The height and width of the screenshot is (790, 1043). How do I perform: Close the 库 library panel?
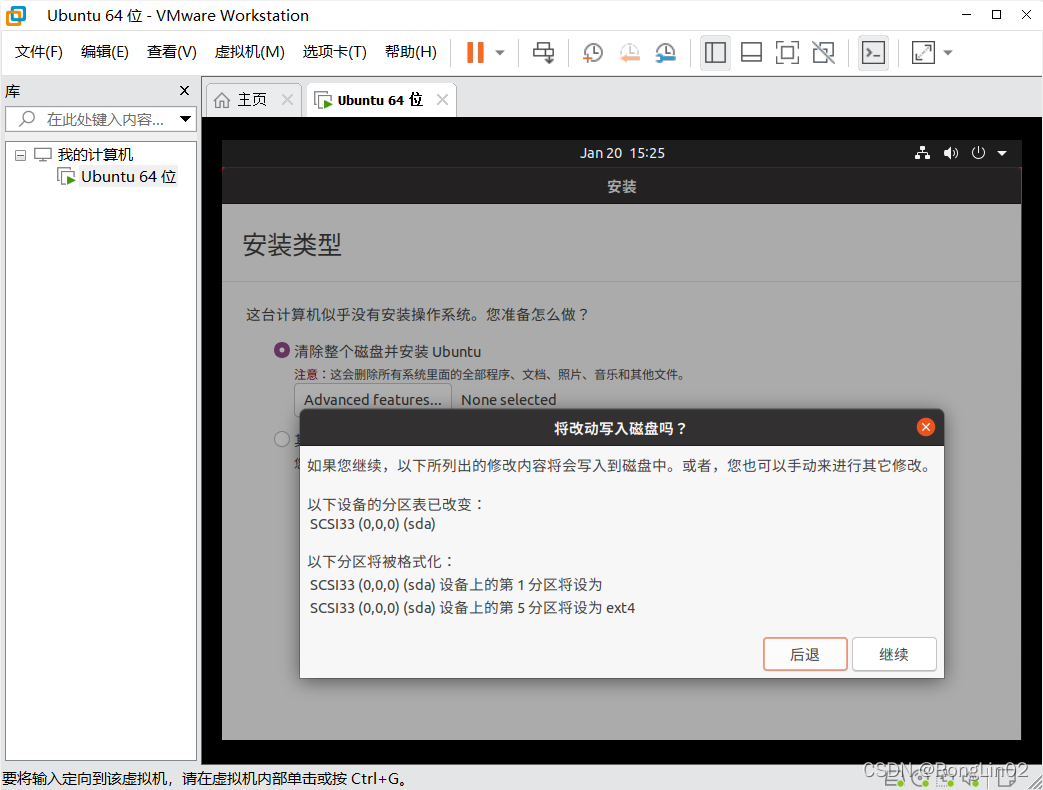click(x=184, y=90)
